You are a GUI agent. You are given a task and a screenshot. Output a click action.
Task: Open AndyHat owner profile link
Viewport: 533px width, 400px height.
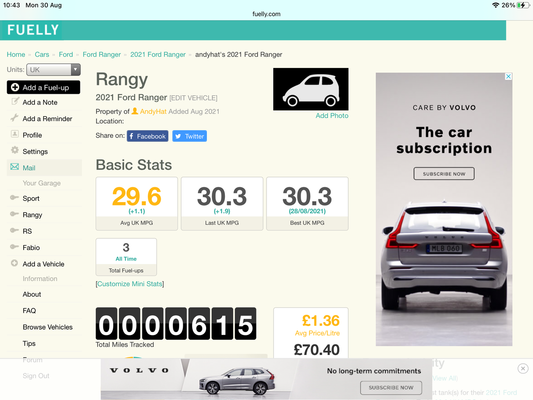[153, 111]
